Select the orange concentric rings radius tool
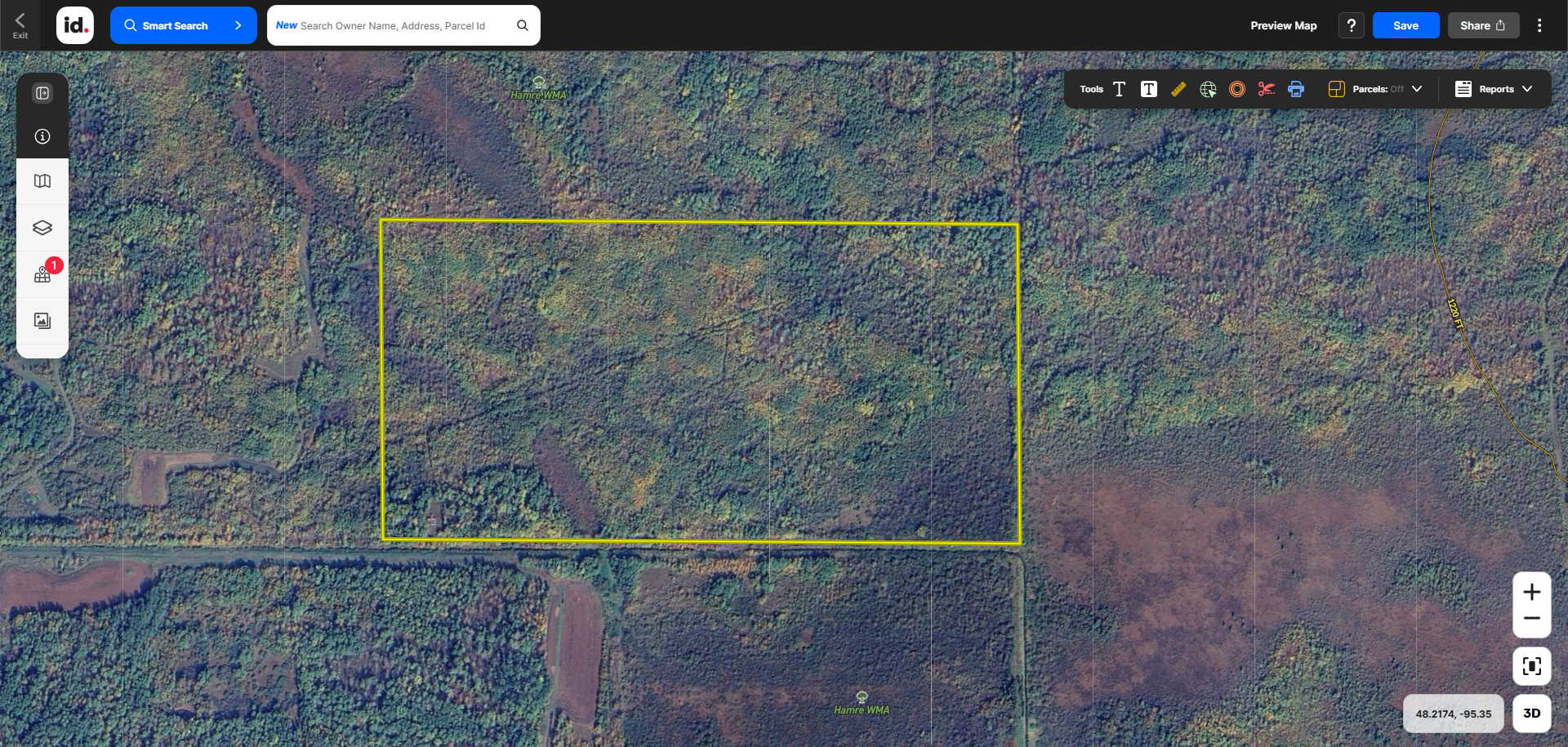The image size is (1568, 747). click(1237, 89)
